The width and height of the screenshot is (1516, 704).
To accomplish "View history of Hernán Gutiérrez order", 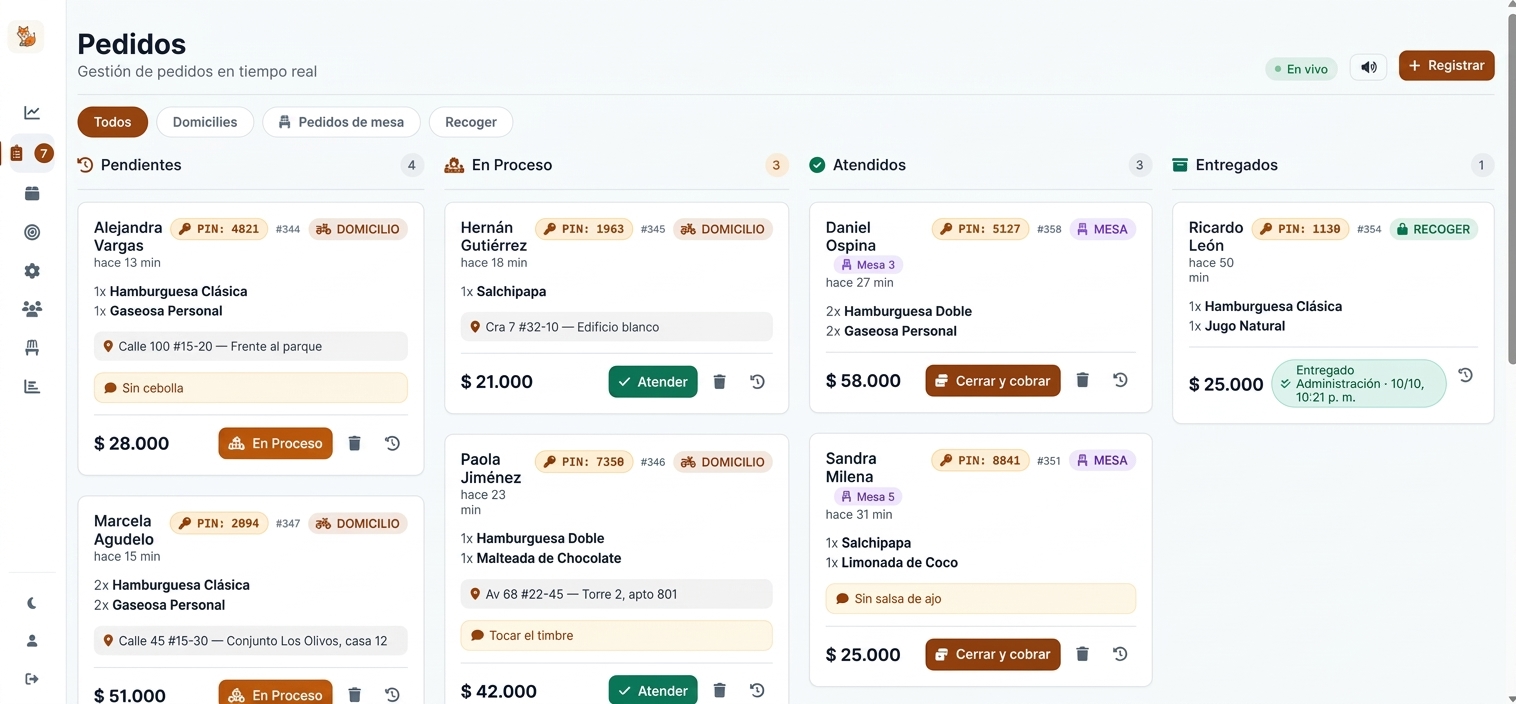I will click(x=757, y=381).
